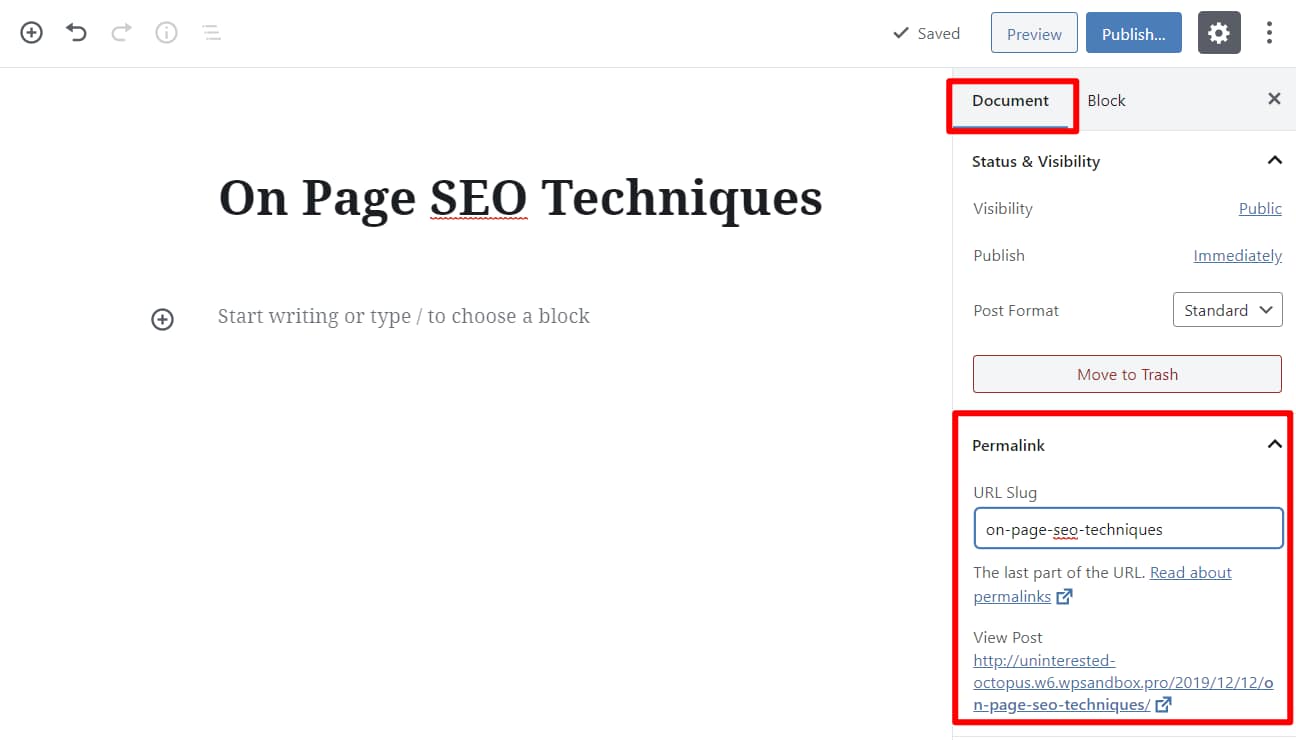
Task: Click the URL Slug input field
Action: coord(1127,528)
